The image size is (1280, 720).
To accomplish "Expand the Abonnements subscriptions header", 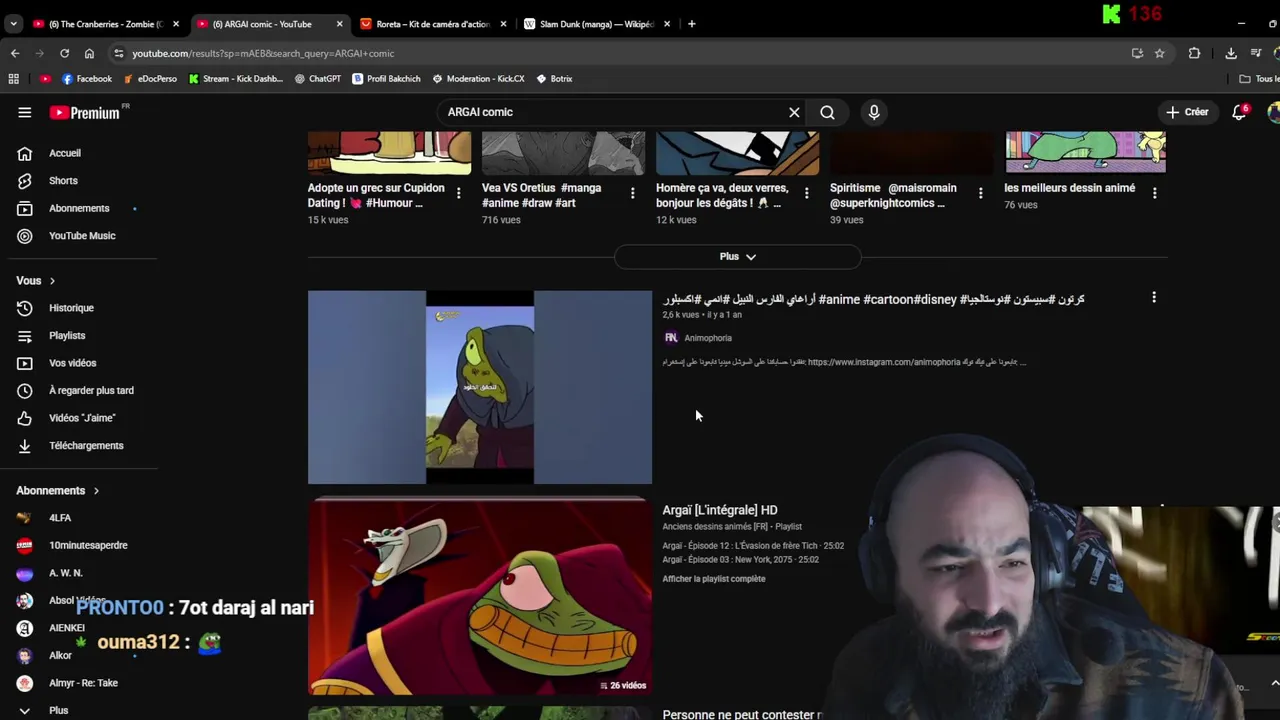I will [x=58, y=491].
